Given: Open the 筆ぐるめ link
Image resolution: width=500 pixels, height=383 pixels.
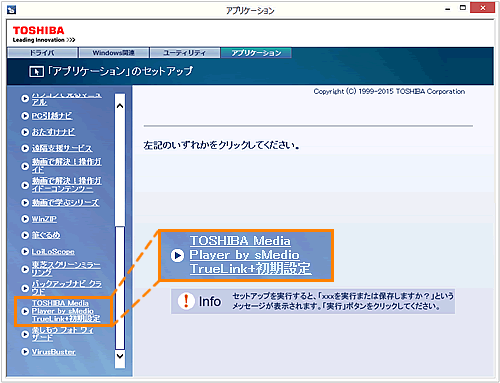Looking at the screenshot, I should coord(46,235).
